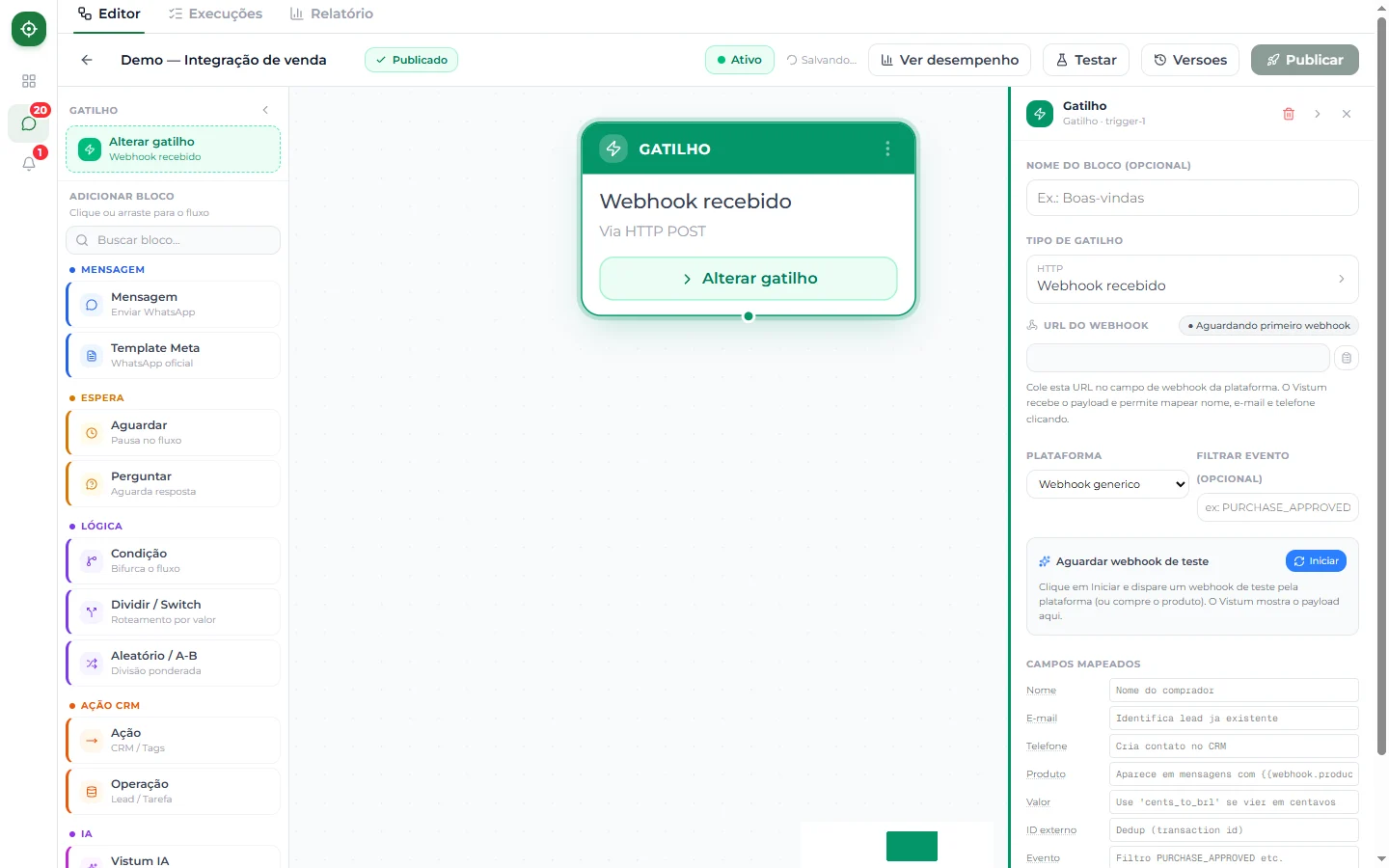The height and width of the screenshot is (868, 1389).
Task: Open the Gatilho node three-dot menu
Action: [x=887, y=149]
